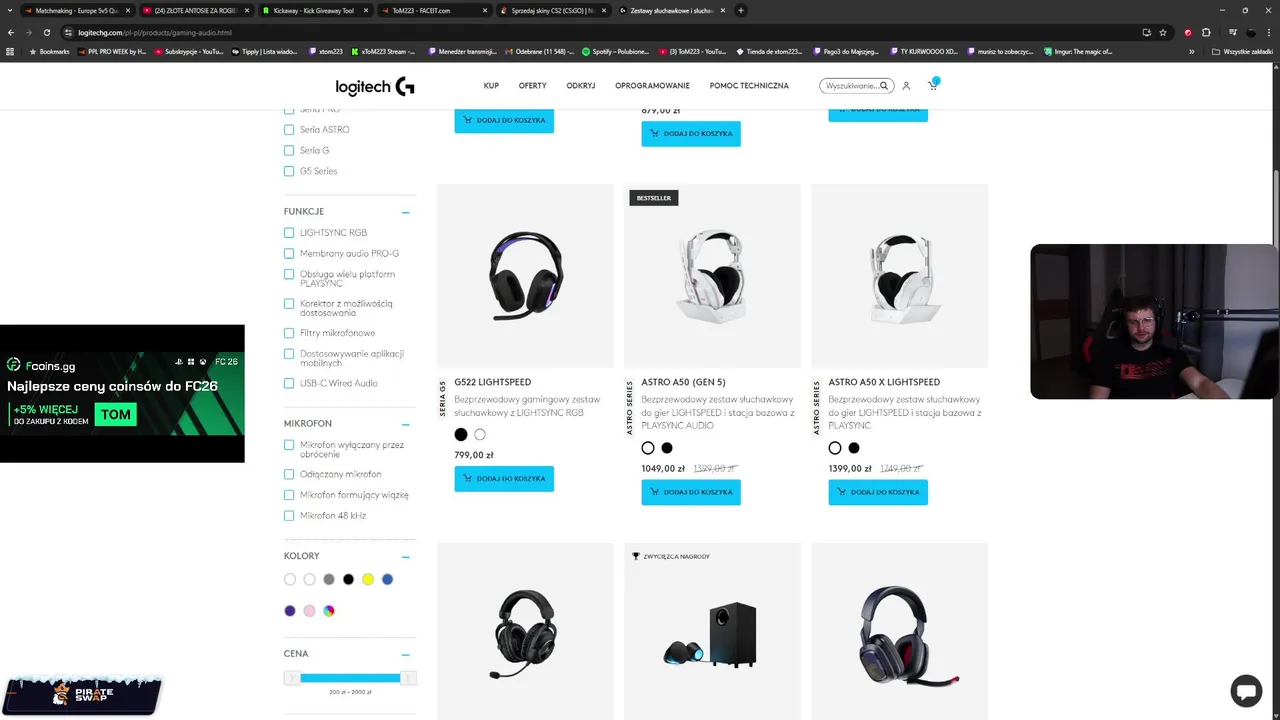This screenshot has height=720, width=1280.
Task: Click the minimum price slider handle
Action: point(293,678)
